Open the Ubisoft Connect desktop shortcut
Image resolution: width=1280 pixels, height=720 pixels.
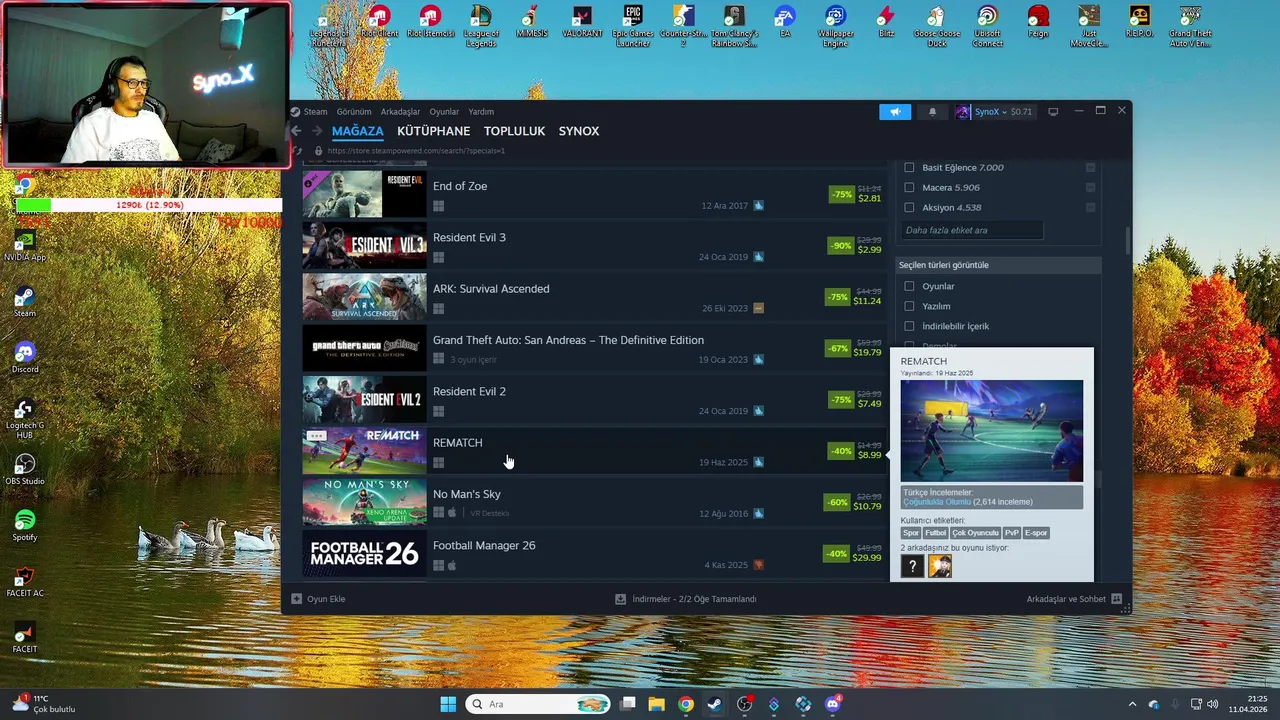987,26
